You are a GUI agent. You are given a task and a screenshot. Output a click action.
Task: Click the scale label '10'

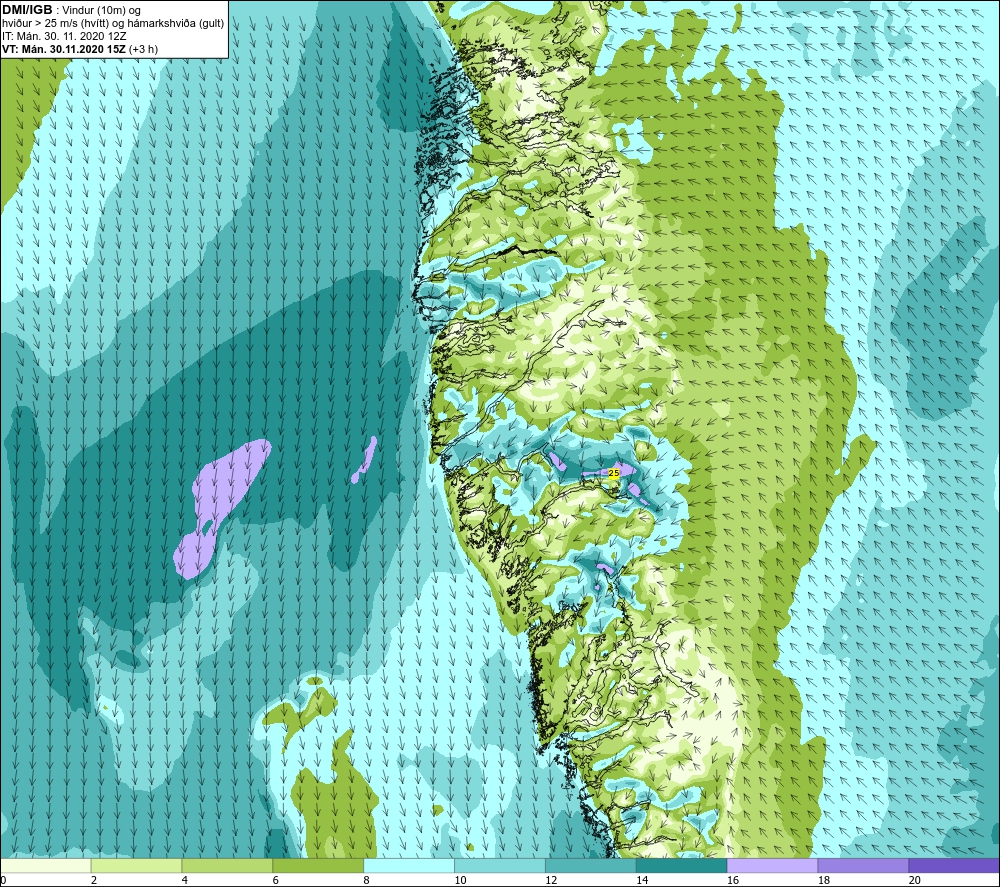pyautogui.click(x=460, y=881)
